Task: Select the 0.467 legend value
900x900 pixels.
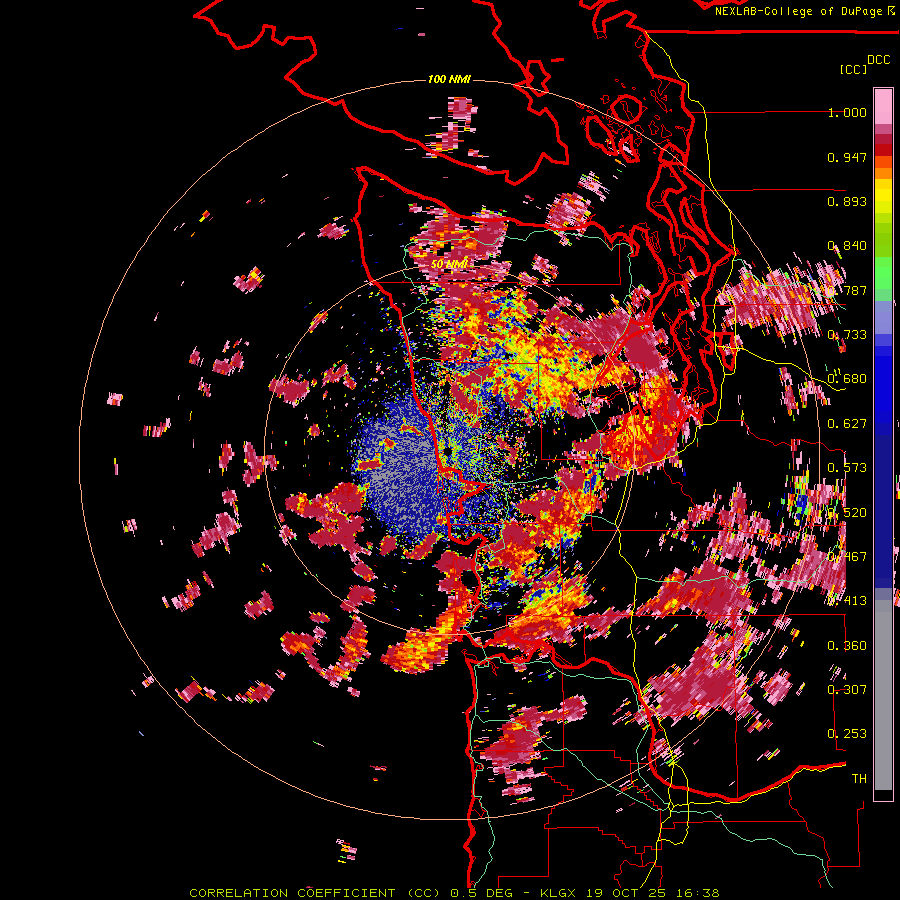Action: tap(847, 557)
